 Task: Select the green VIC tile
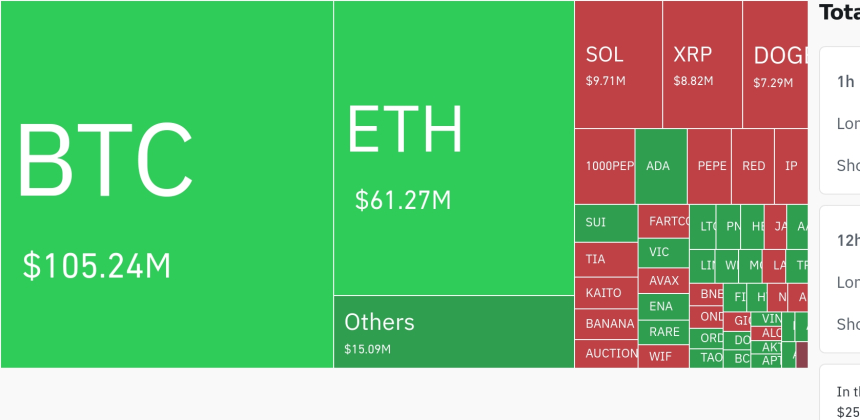[663, 252]
